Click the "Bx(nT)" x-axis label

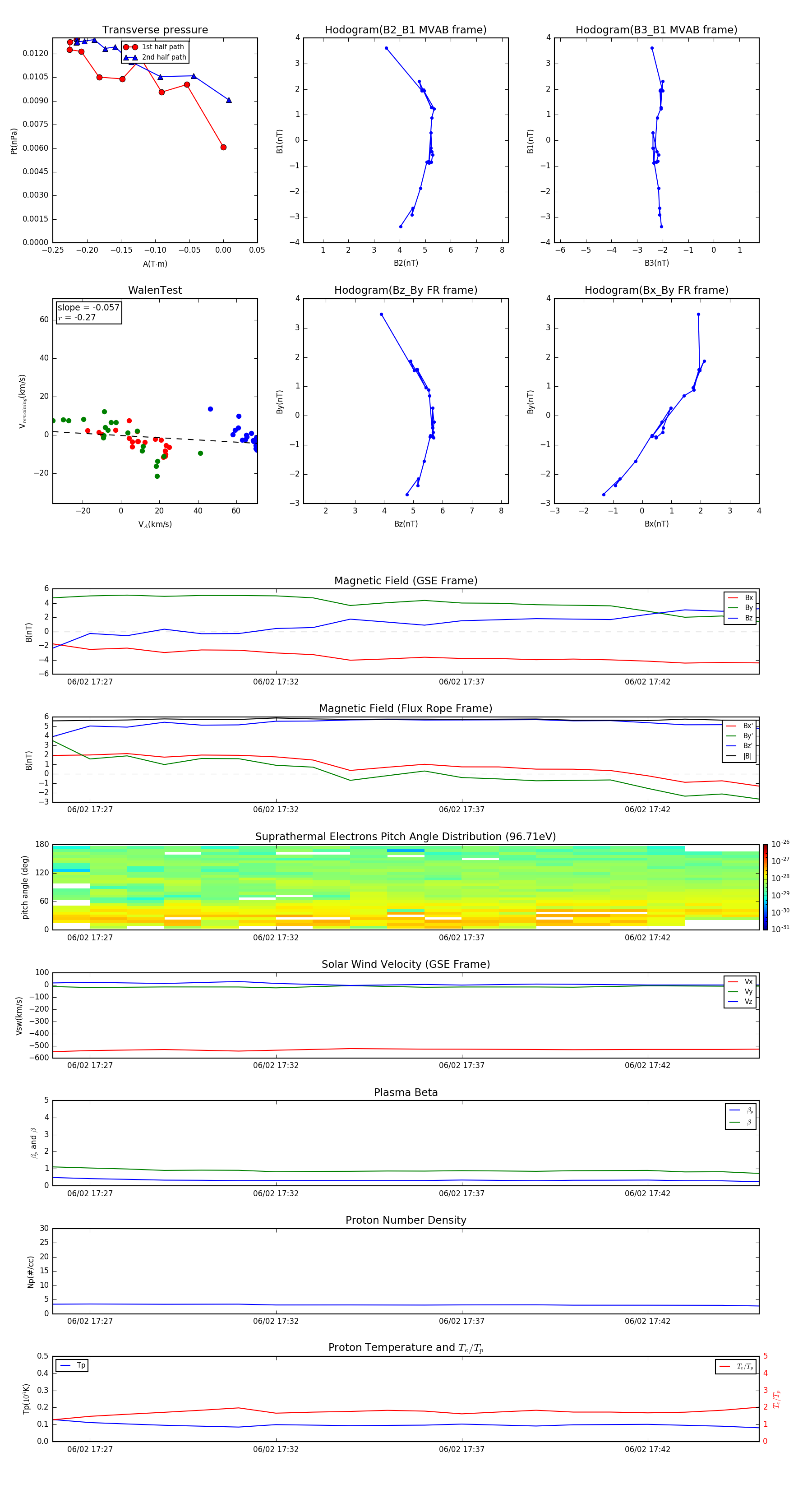coord(656,524)
